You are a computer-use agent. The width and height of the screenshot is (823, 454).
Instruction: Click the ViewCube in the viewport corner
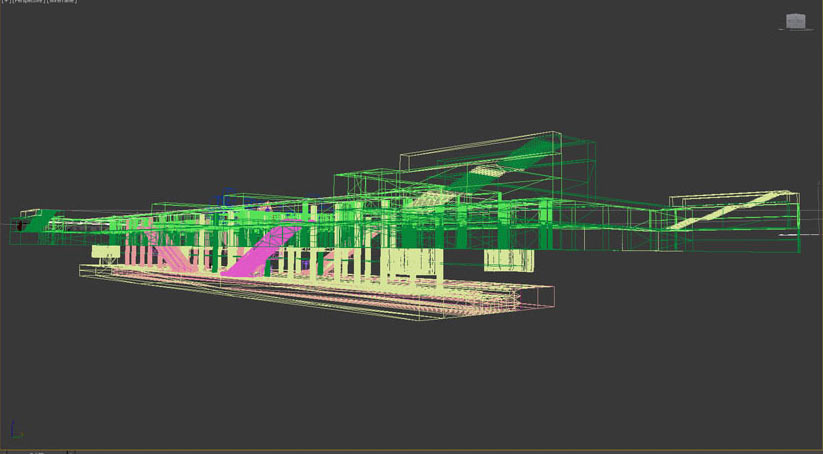tap(796, 21)
